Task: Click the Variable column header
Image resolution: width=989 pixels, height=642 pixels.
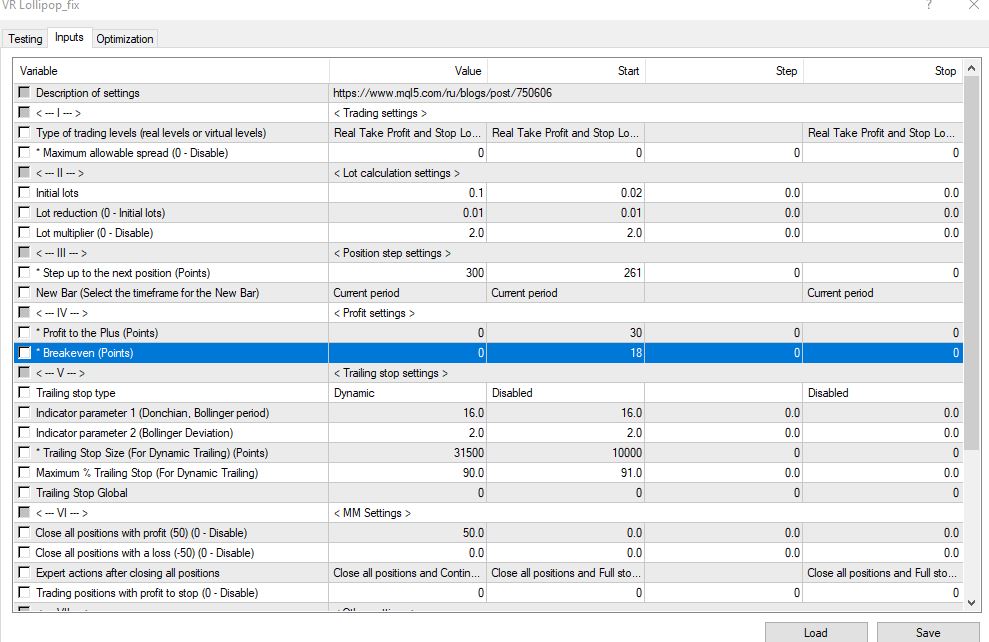Action: (x=171, y=71)
